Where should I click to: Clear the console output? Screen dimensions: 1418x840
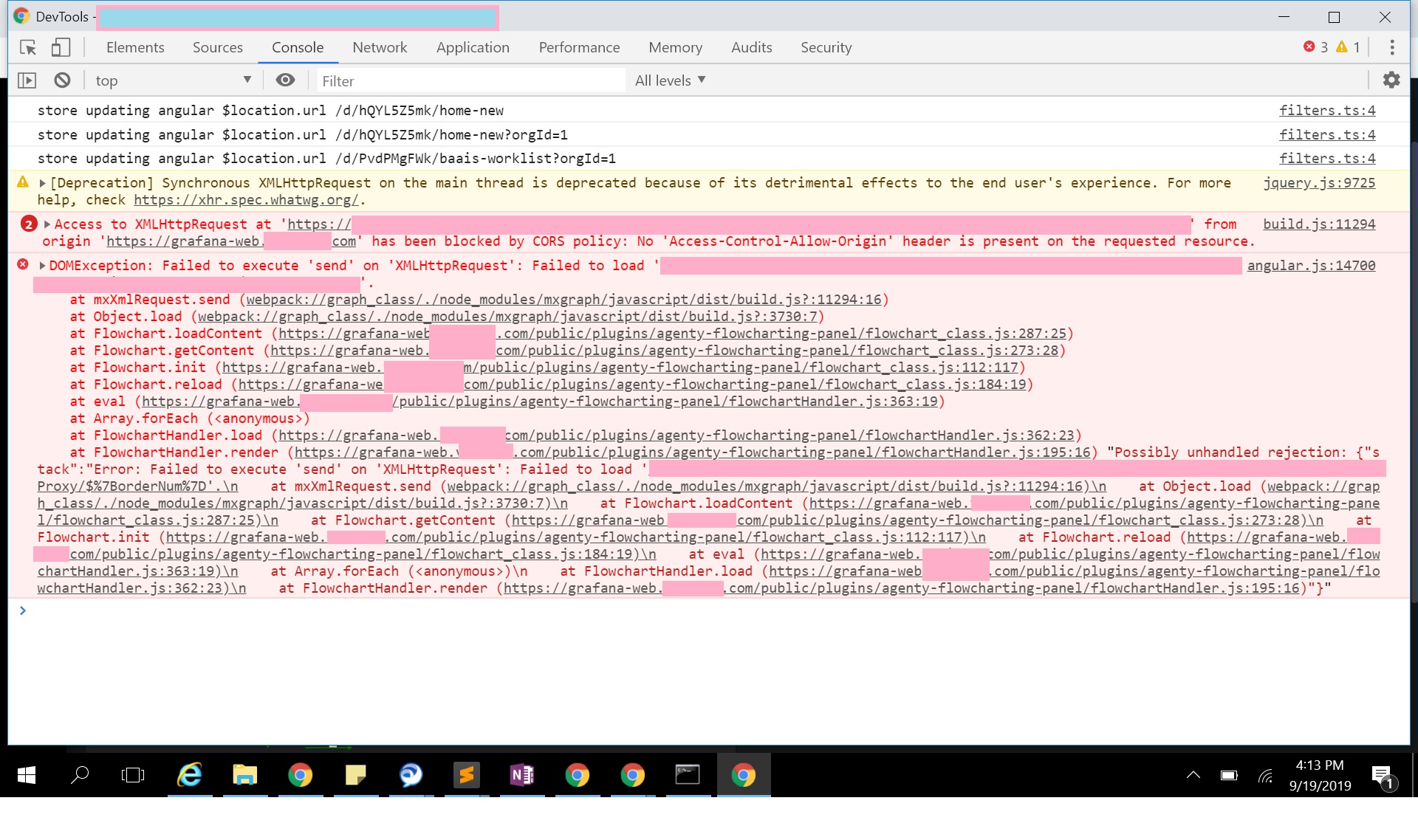coord(62,80)
